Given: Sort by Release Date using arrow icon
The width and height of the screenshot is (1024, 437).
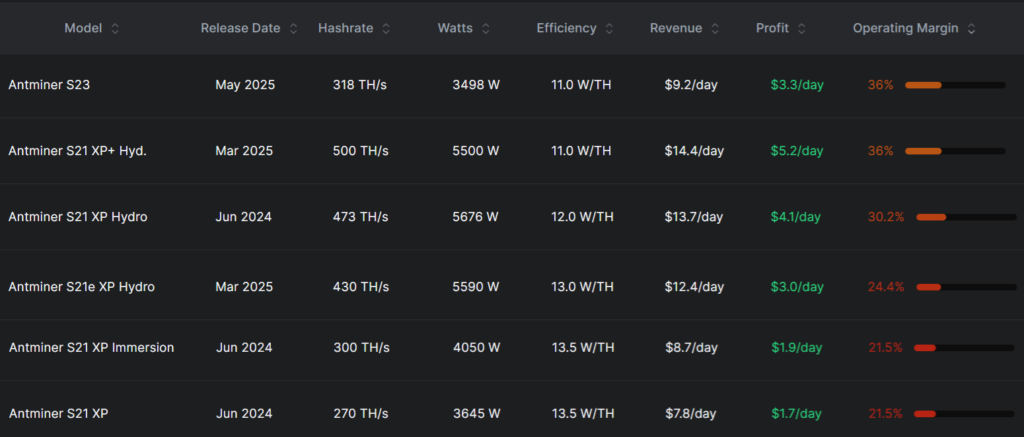Looking at the screenshot, I should point(293,29).
